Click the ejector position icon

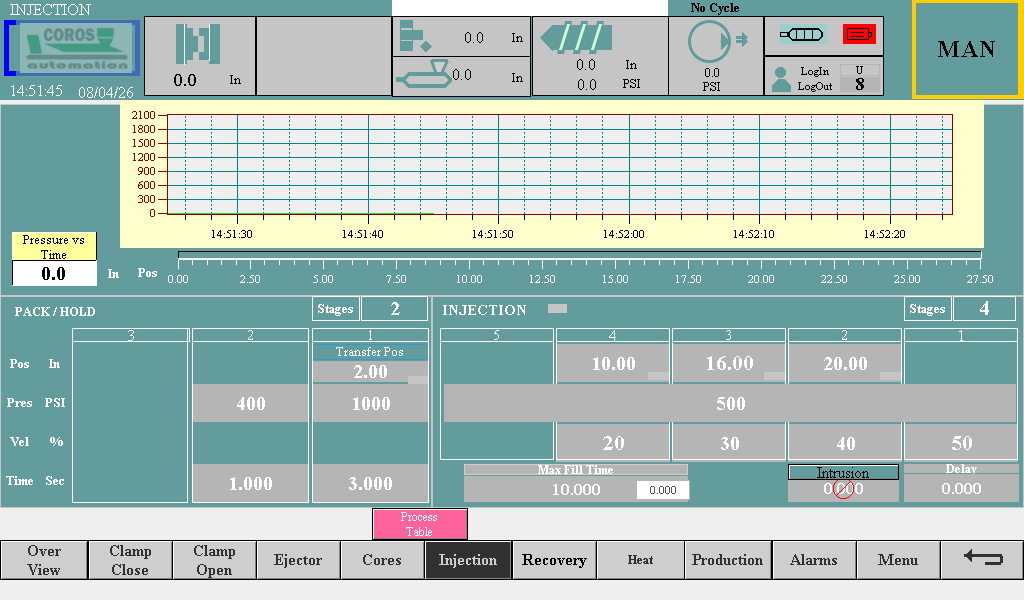pyautogui.click(x=414, y=36)
